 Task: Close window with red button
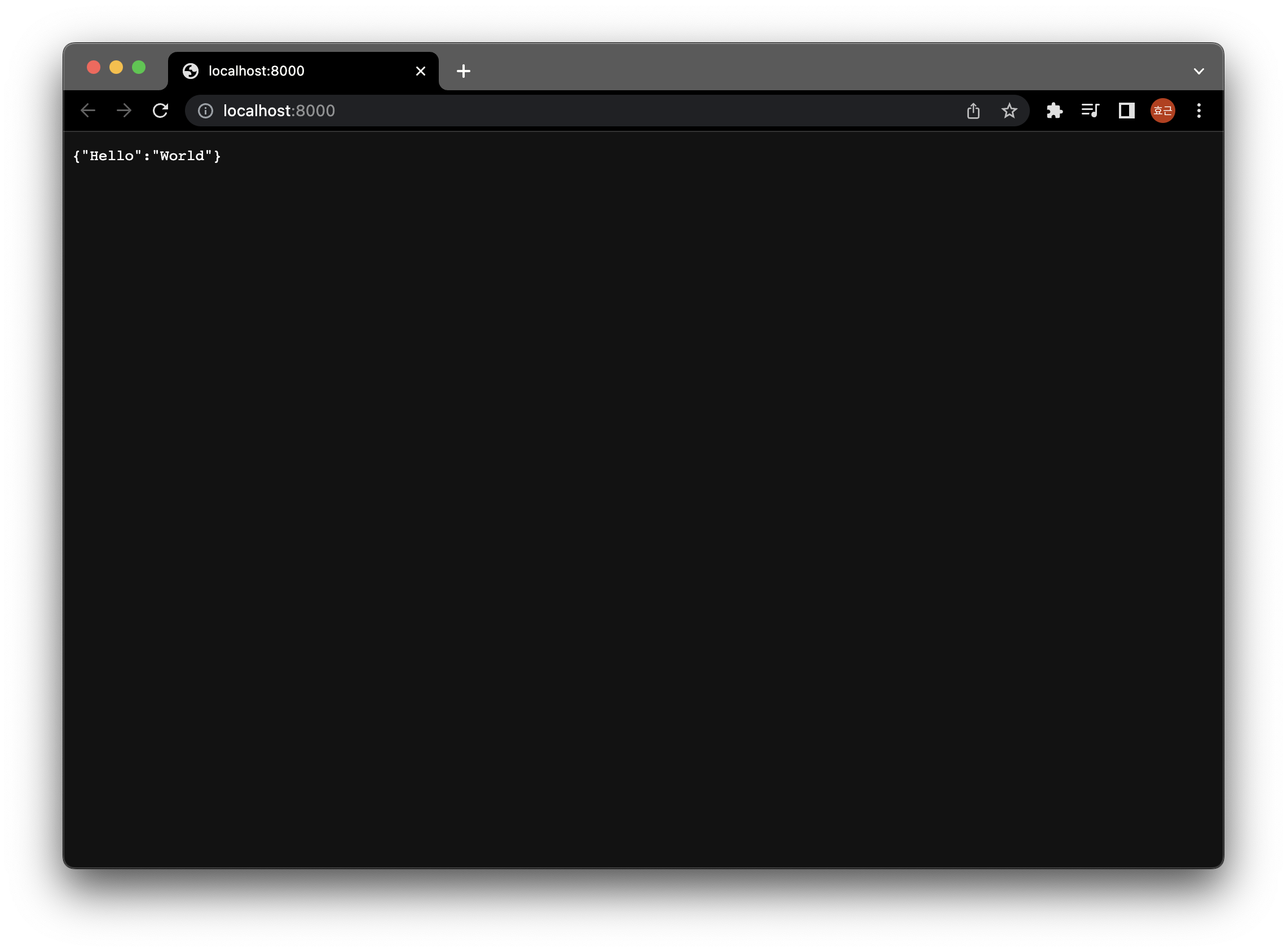[x=93, y=68]
